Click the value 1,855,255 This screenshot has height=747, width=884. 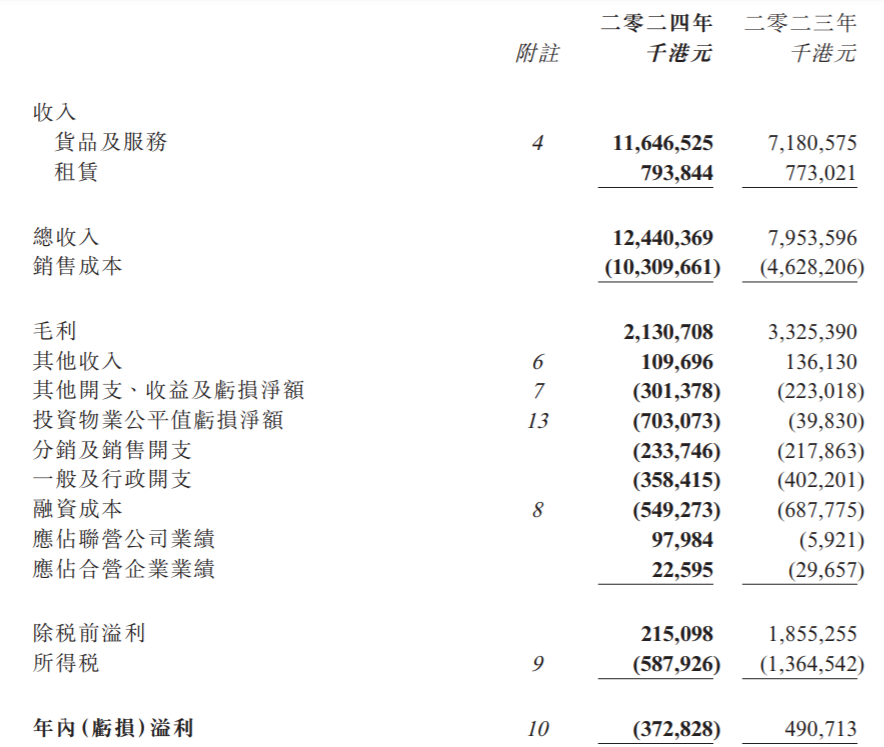coord(812,634)
